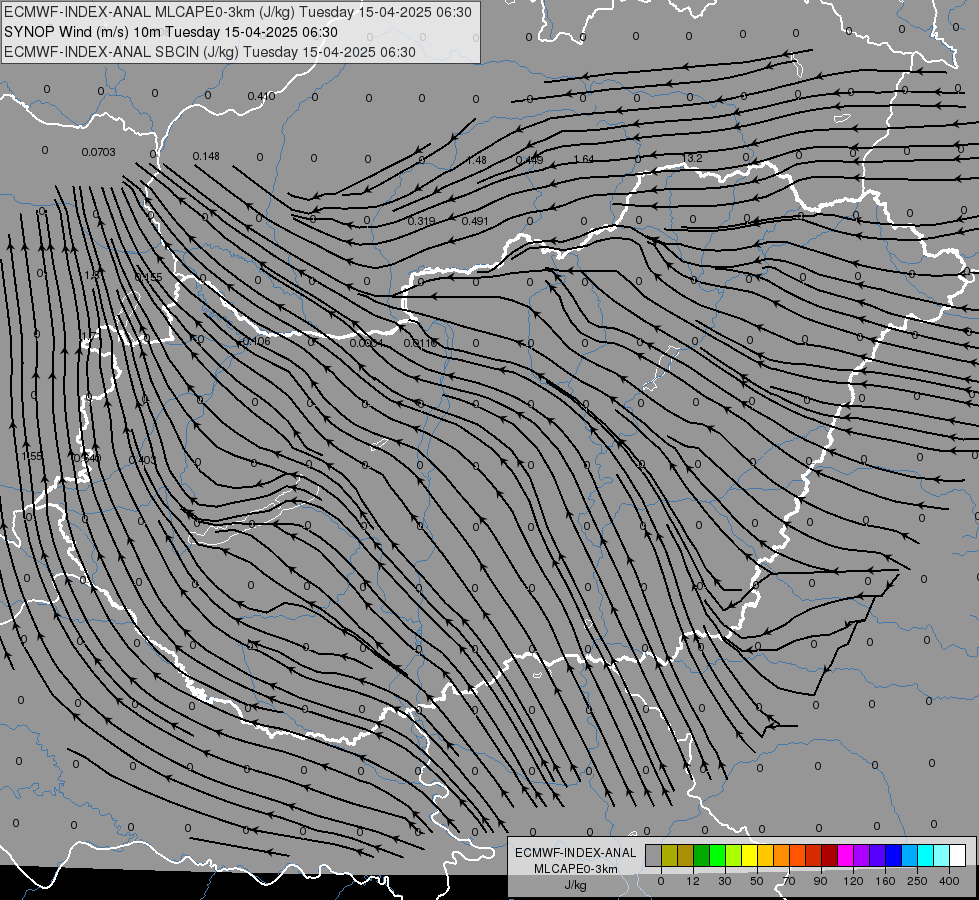Click the legend tick label '30'
Viewport: 979px width, 900px height.
coord(725,881)
